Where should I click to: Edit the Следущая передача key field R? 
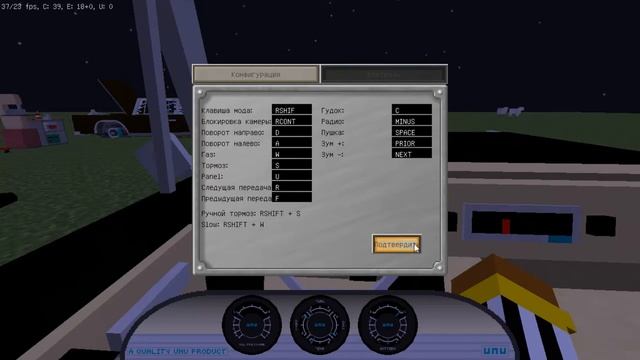pos(292,187)
